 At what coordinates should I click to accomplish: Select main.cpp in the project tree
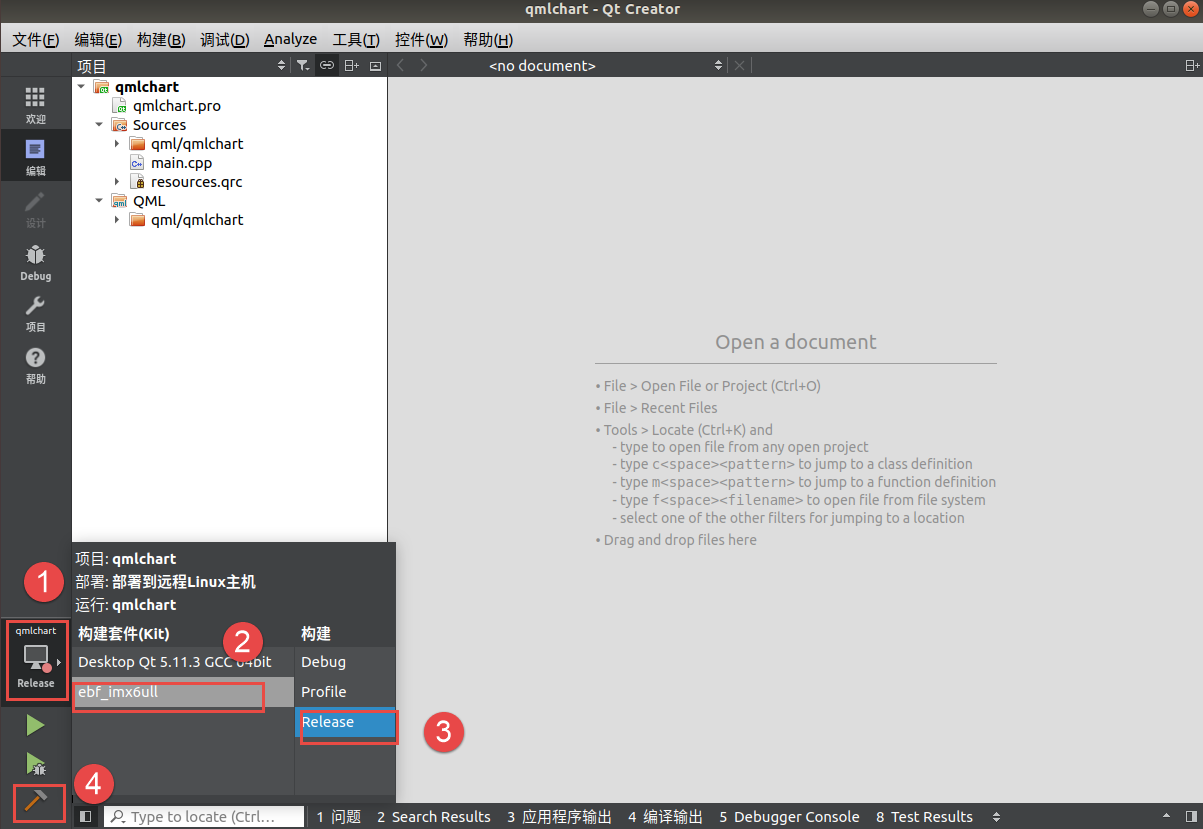pos(181,163)
